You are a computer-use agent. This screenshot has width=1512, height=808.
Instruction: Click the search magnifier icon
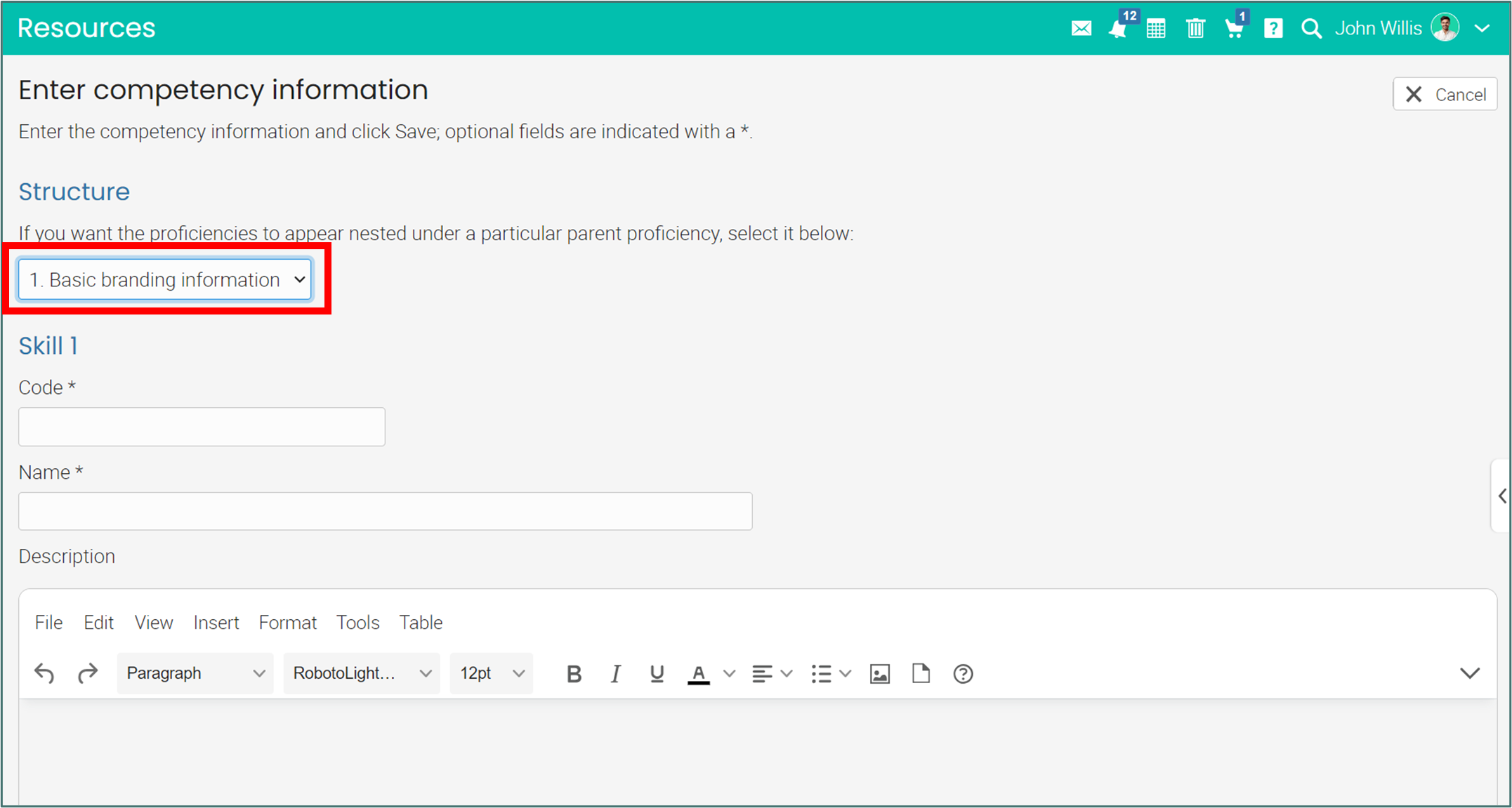pyautogui.click(x=1311, y=29)
